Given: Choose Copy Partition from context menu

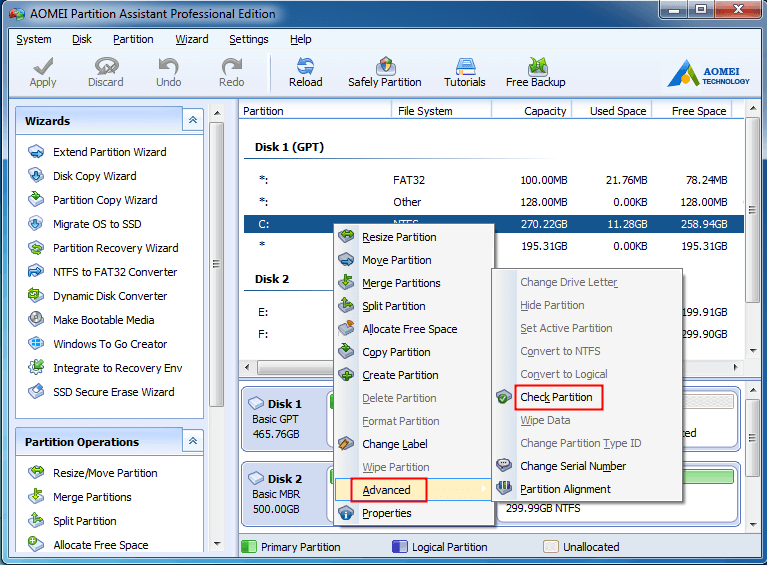Looking at the screenshot, I should (x=413, y=352).
